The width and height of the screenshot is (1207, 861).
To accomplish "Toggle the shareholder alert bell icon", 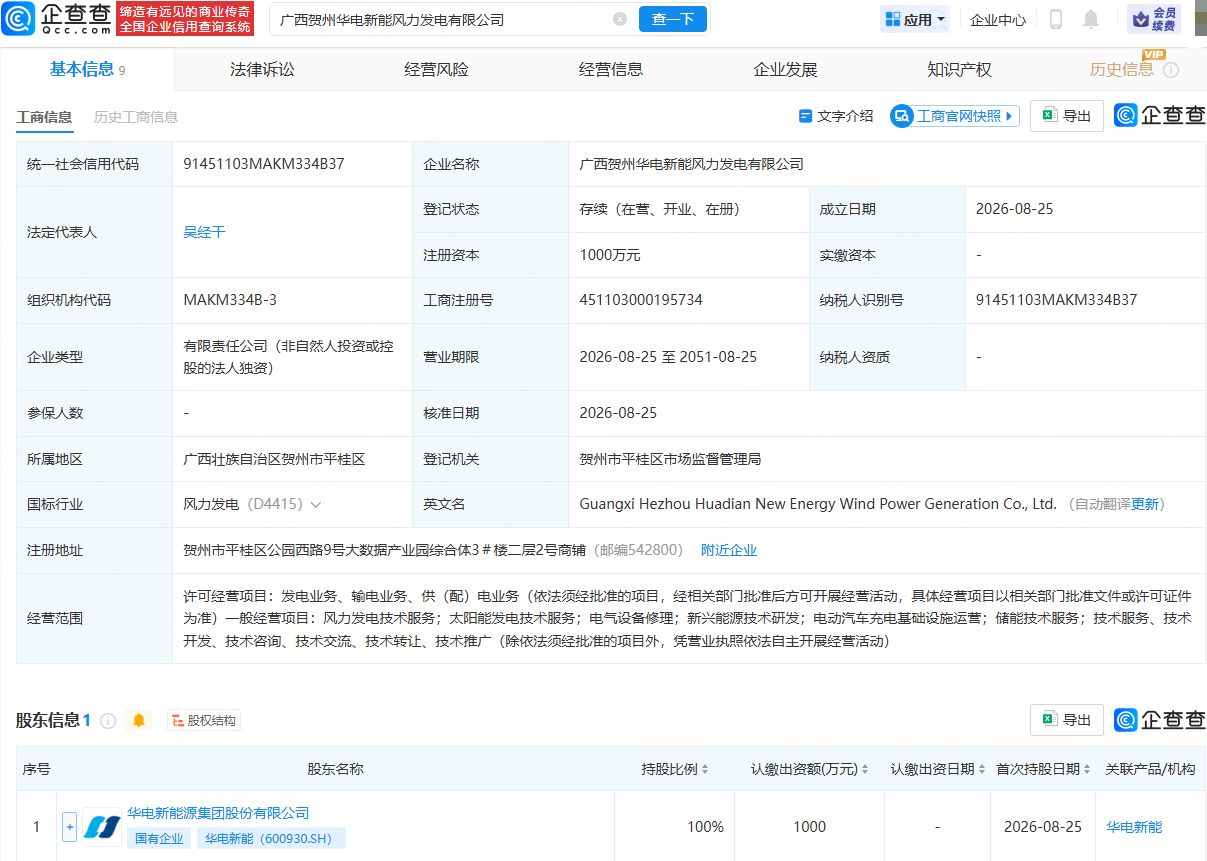I will coord(139,720).
